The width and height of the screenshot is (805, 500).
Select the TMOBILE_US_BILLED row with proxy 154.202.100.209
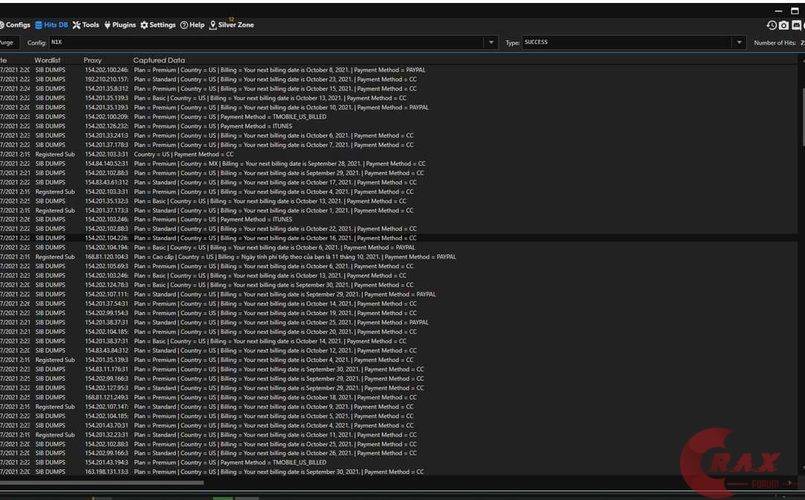(x=398, y=117)
